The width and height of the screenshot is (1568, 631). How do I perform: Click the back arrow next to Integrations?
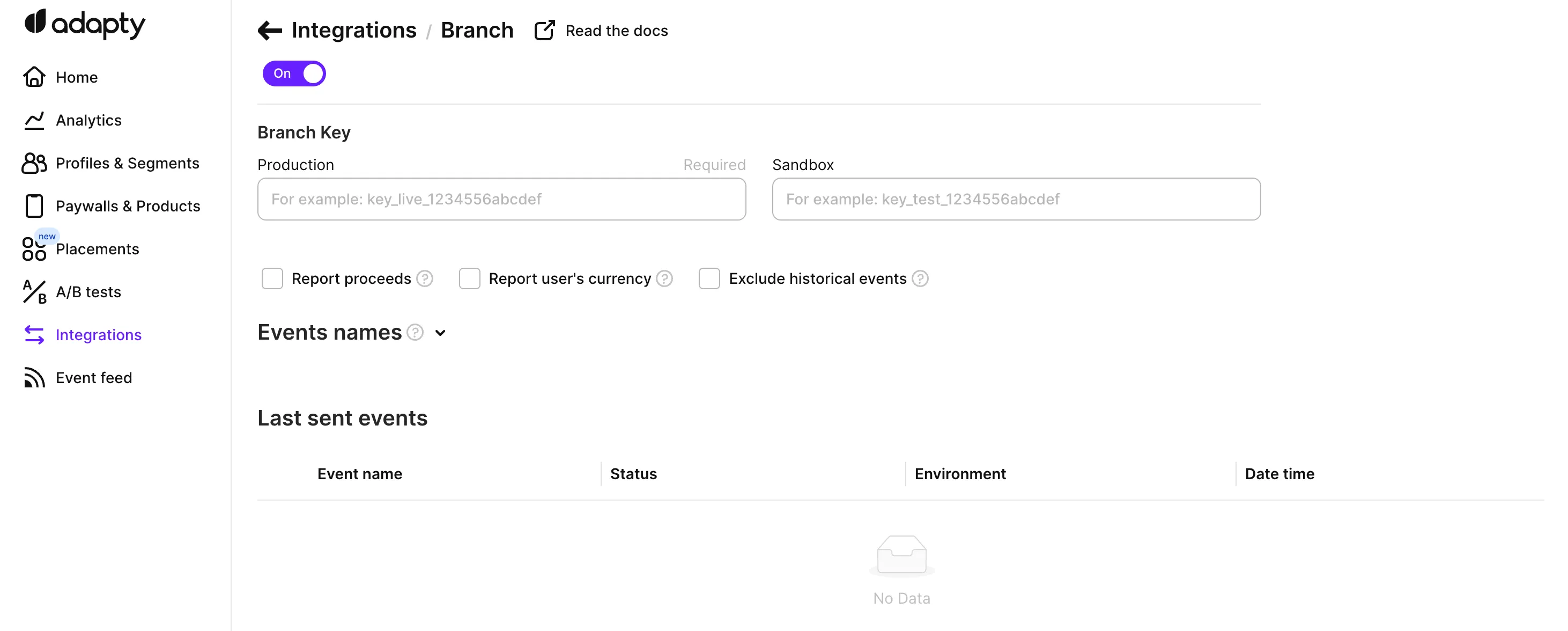270,31
